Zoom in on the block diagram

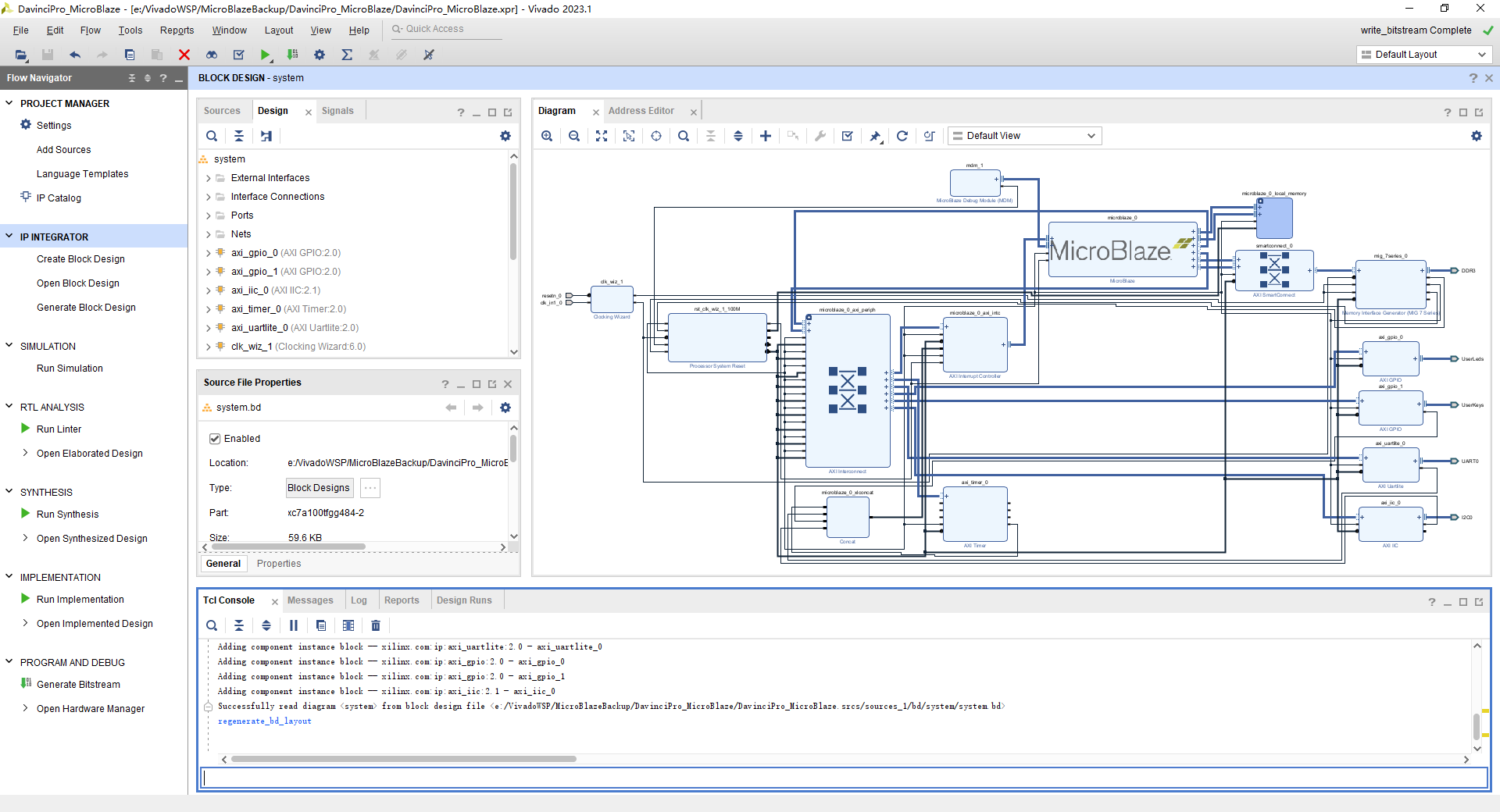point(547,136)
